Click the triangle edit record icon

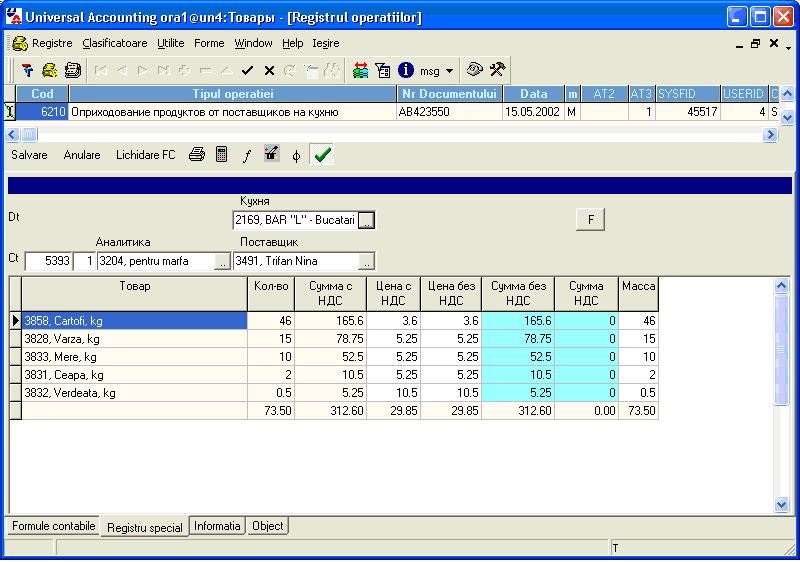227,71
